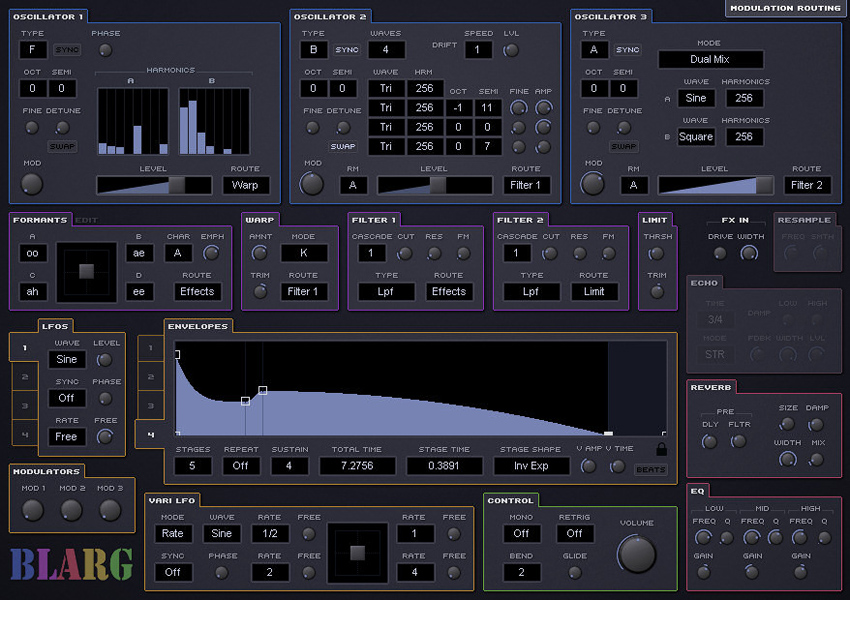The height and width of the screenshot is (638, 850).
Task: Click the Reverb Mix knob
Action: pyautogui.click(x=816, y=460)
